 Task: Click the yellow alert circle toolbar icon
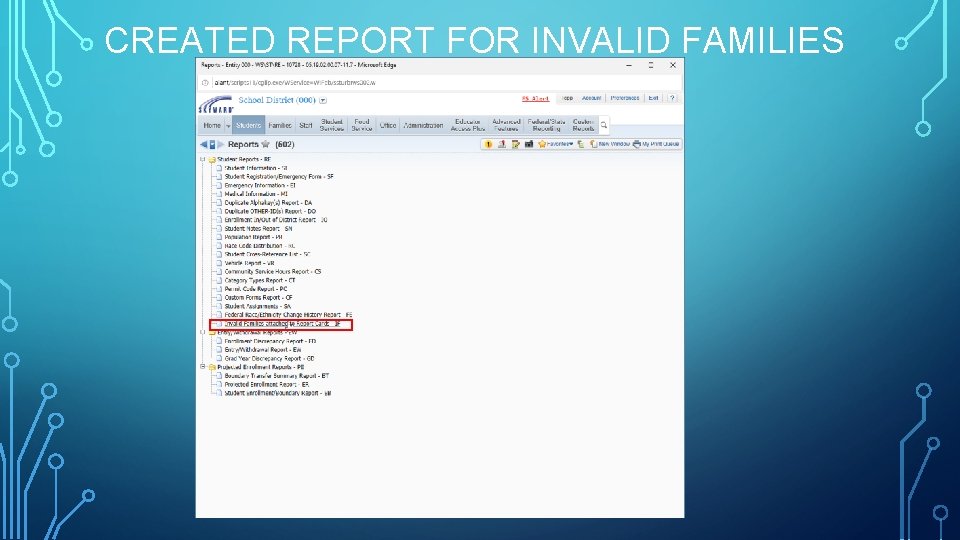point(488,144)
